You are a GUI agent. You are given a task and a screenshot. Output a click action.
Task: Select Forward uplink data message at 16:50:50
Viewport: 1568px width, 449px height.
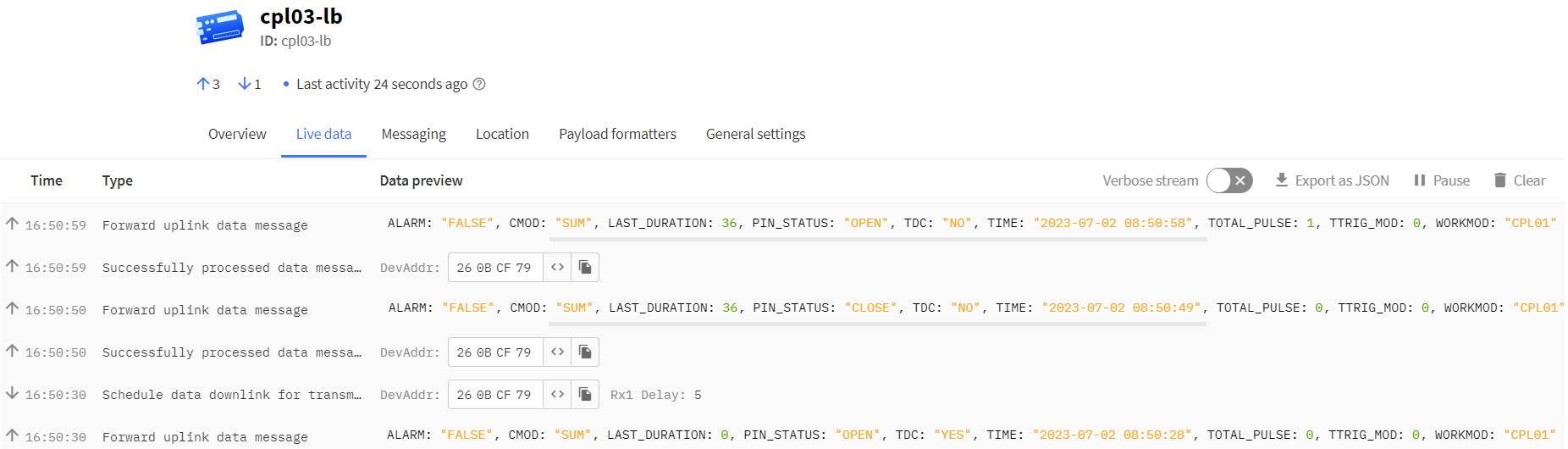click(x=205, y=310)
